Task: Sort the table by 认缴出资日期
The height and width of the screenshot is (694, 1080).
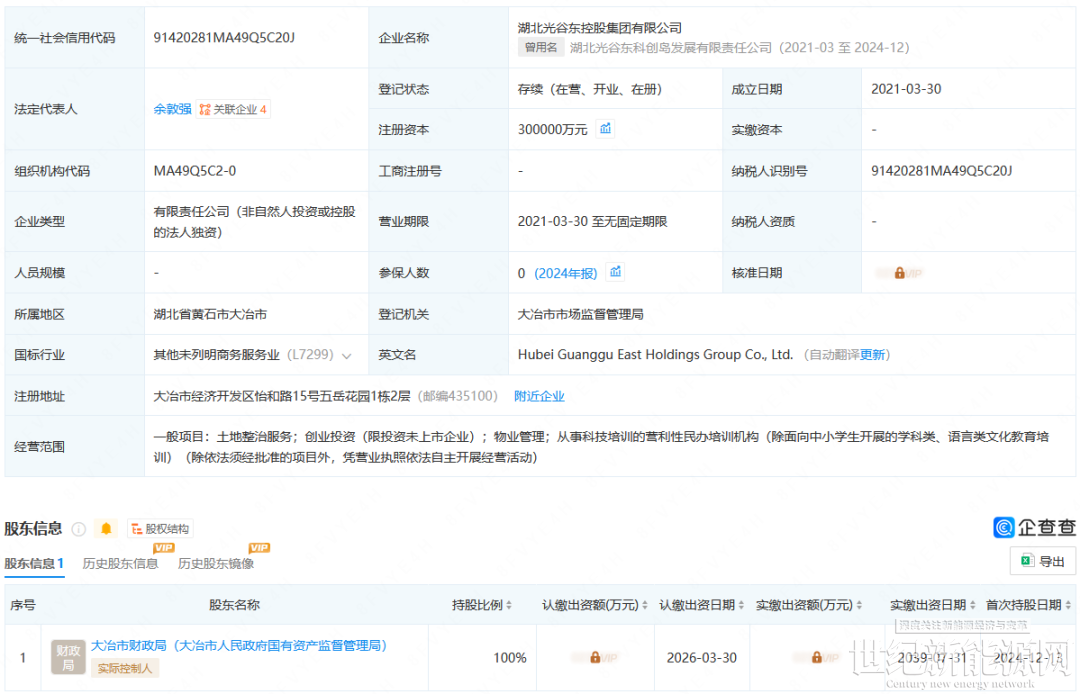Action: coord(742,605)
